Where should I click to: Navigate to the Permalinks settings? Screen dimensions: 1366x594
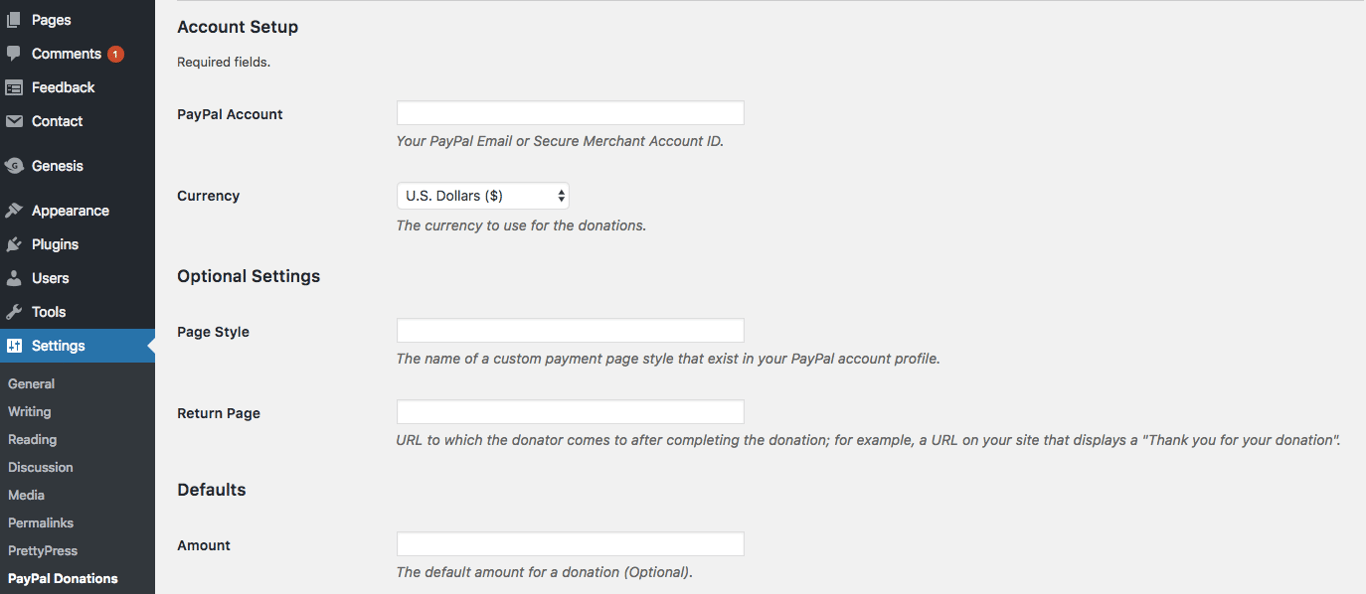click(x=43, y=522)
